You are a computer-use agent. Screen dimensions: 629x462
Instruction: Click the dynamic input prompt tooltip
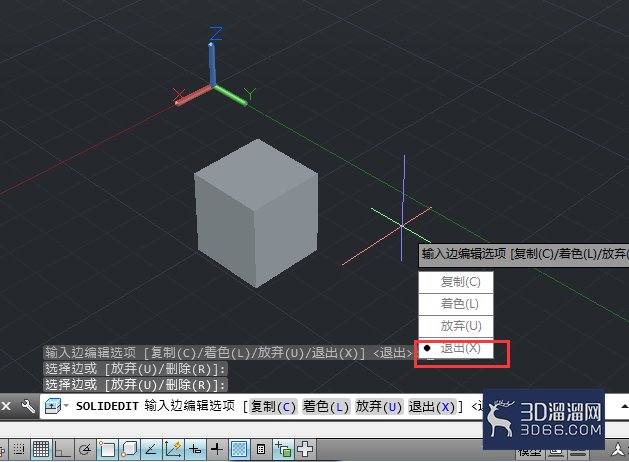[523, 254]
